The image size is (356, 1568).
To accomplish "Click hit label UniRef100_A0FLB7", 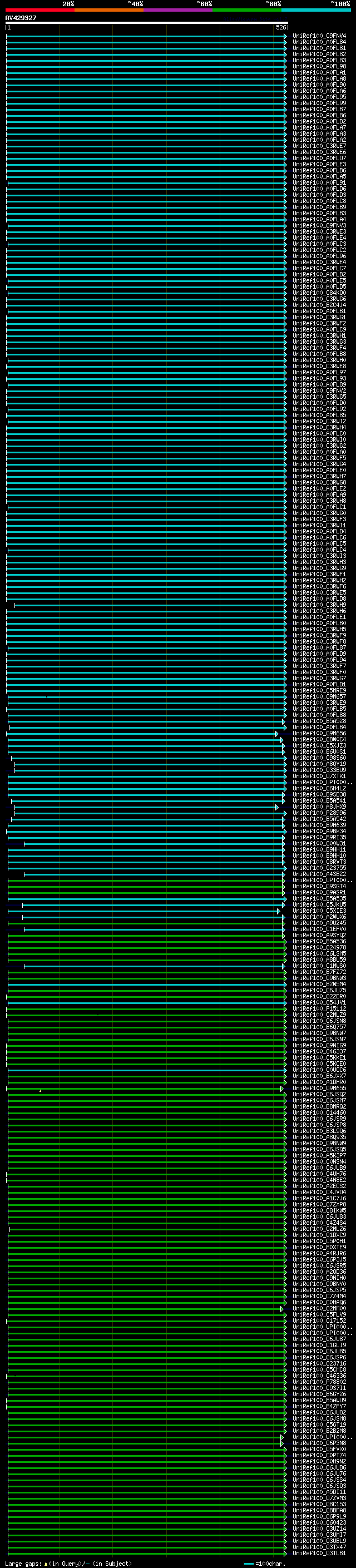I will 319,109.
